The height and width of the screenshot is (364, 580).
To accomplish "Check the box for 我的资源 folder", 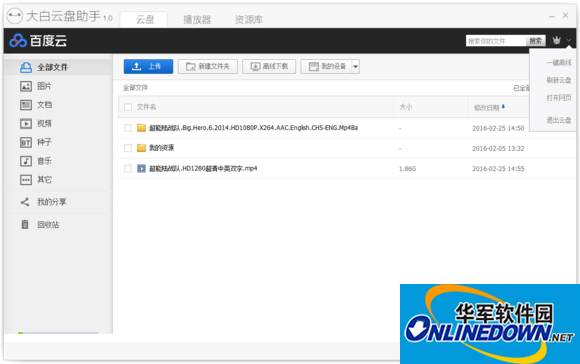I will (128, 148).
